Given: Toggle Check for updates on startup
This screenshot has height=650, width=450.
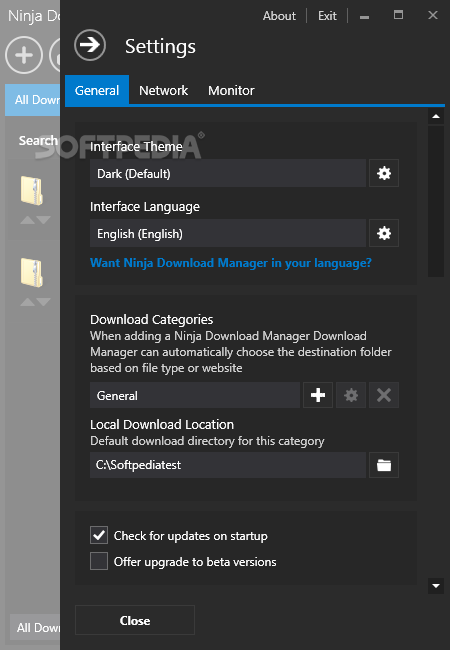Looking at the screenshot, I should coord(99,535).
